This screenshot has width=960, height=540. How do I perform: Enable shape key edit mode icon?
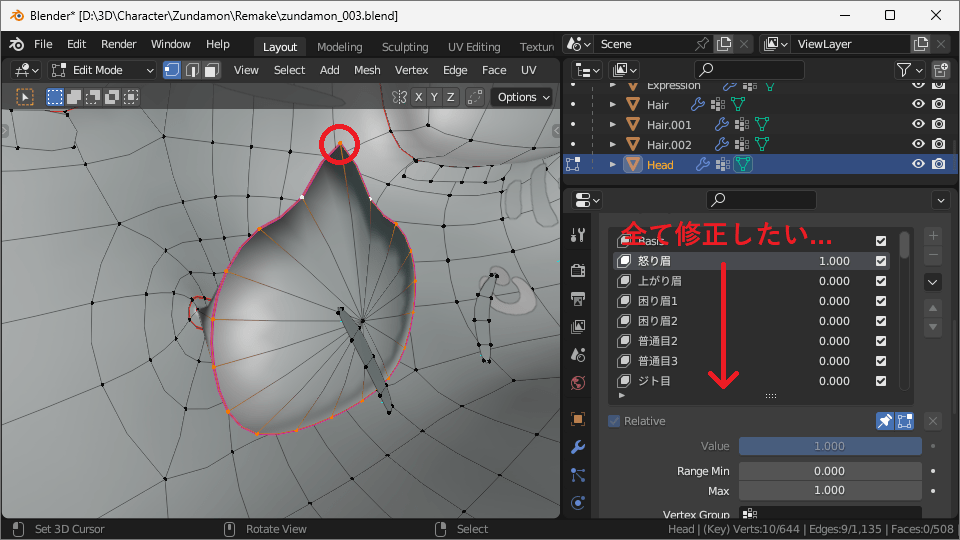coord(904,421)
